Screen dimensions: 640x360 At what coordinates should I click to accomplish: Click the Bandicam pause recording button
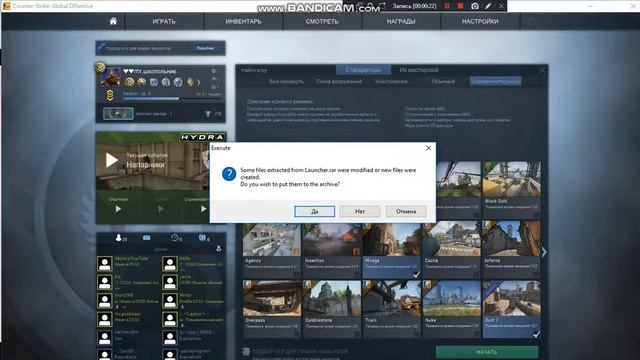click(x=447, y=6)
